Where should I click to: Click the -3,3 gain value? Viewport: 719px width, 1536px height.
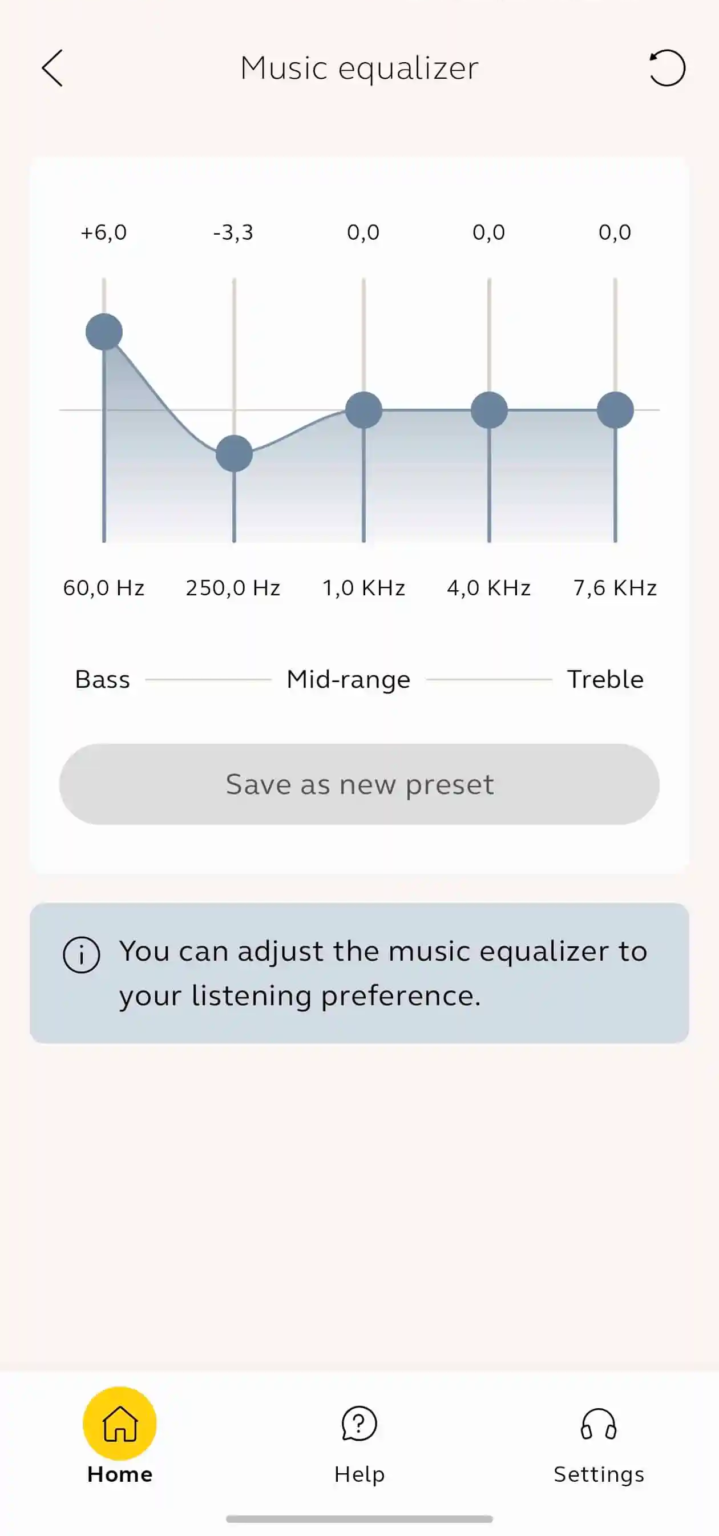pos(233,233)
